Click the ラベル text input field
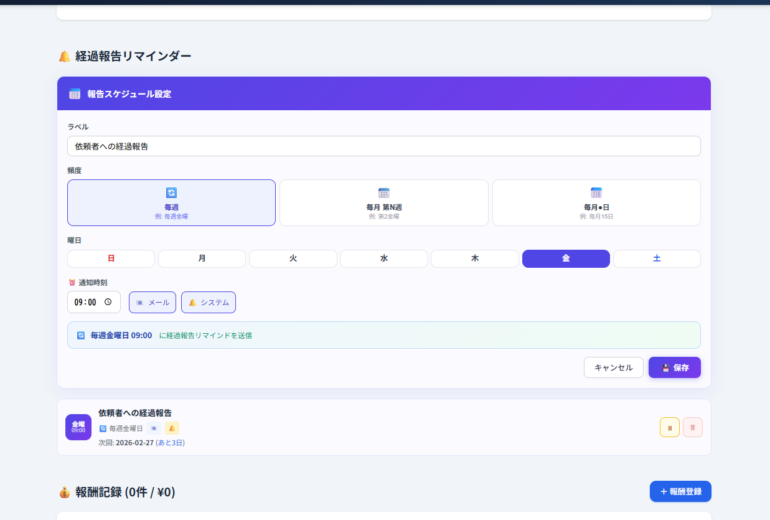This screenshot has width=770, height=520. 384,146
